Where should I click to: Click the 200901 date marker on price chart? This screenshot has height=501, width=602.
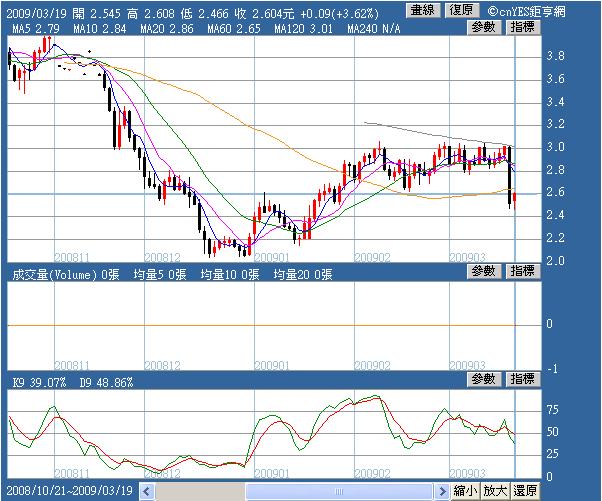click(271, 257)
